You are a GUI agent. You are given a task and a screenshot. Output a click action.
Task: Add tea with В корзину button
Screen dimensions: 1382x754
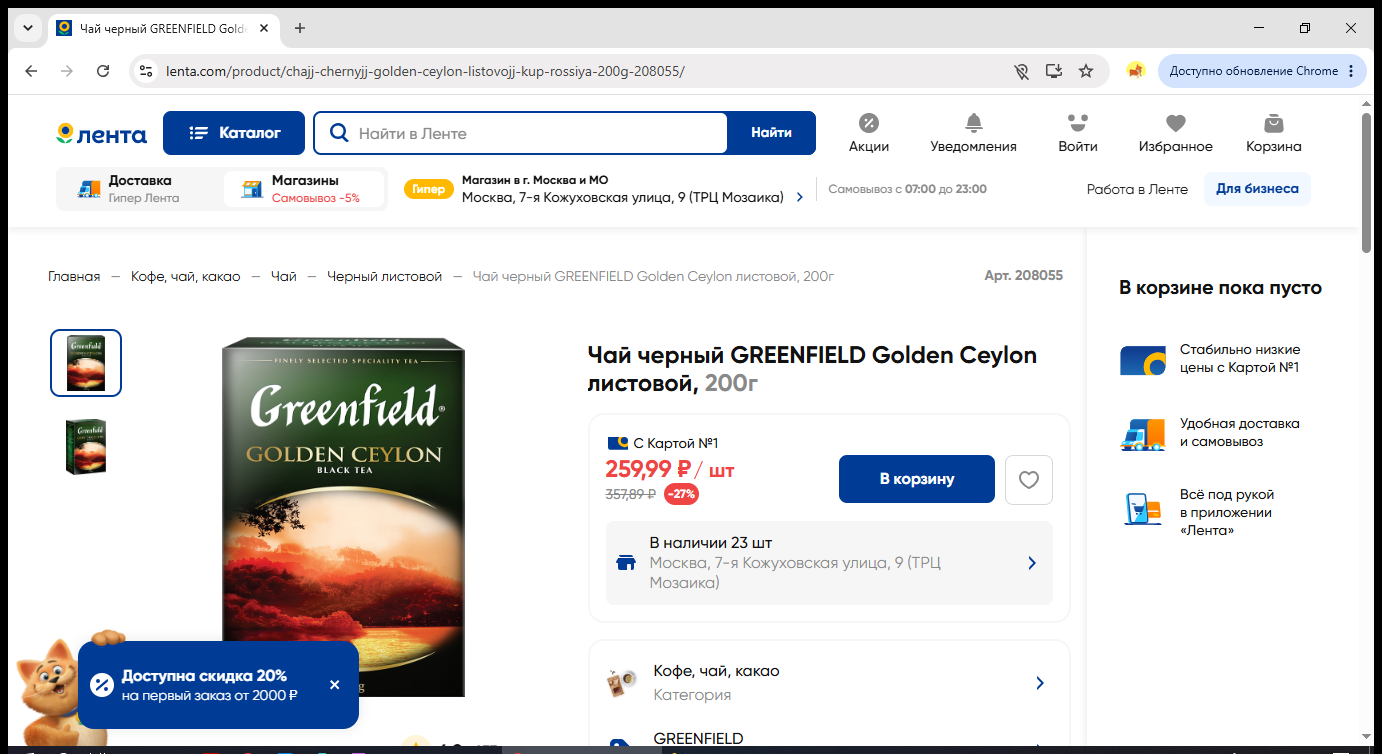point(917,479)
